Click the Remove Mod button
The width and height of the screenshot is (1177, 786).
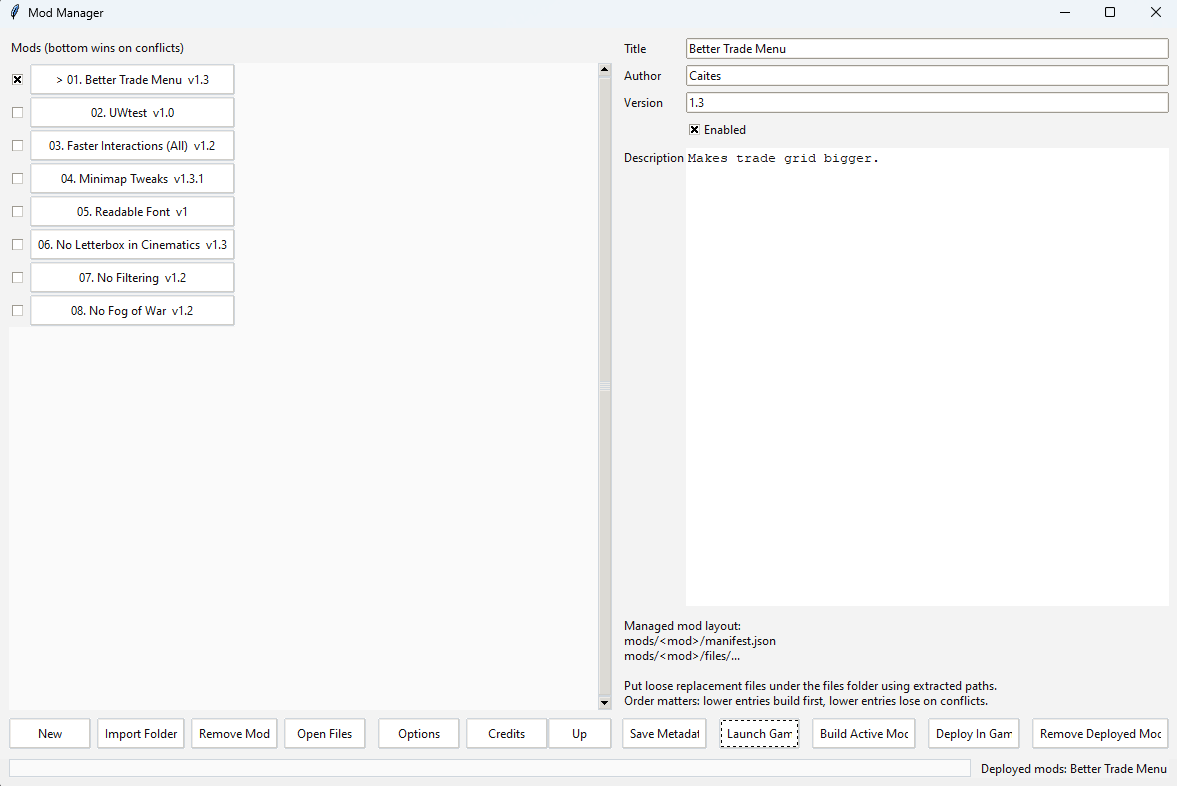click(x=234, y=733)
